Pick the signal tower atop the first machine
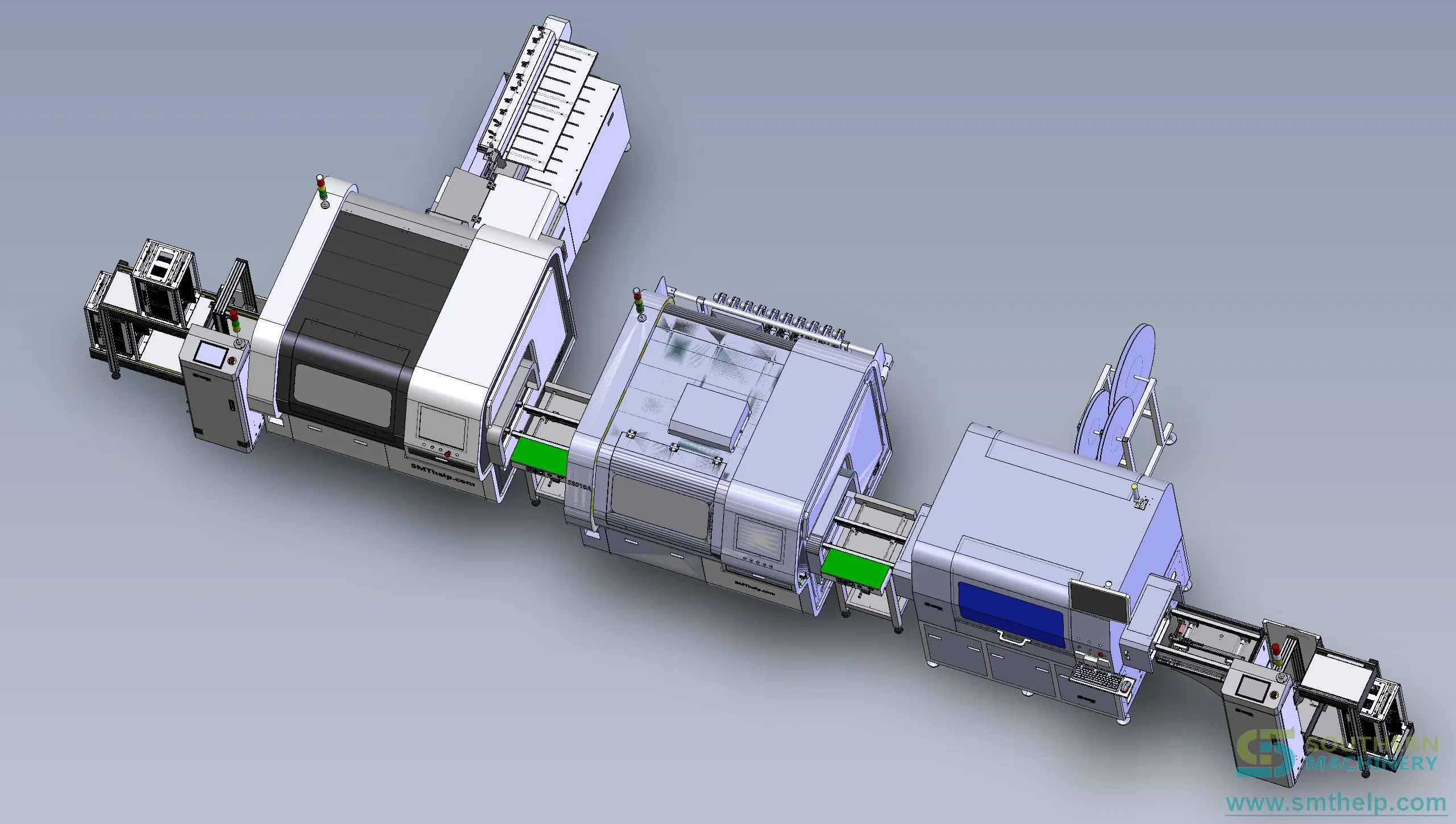The width and height of the screenshot is (1456, 824). 322,191
